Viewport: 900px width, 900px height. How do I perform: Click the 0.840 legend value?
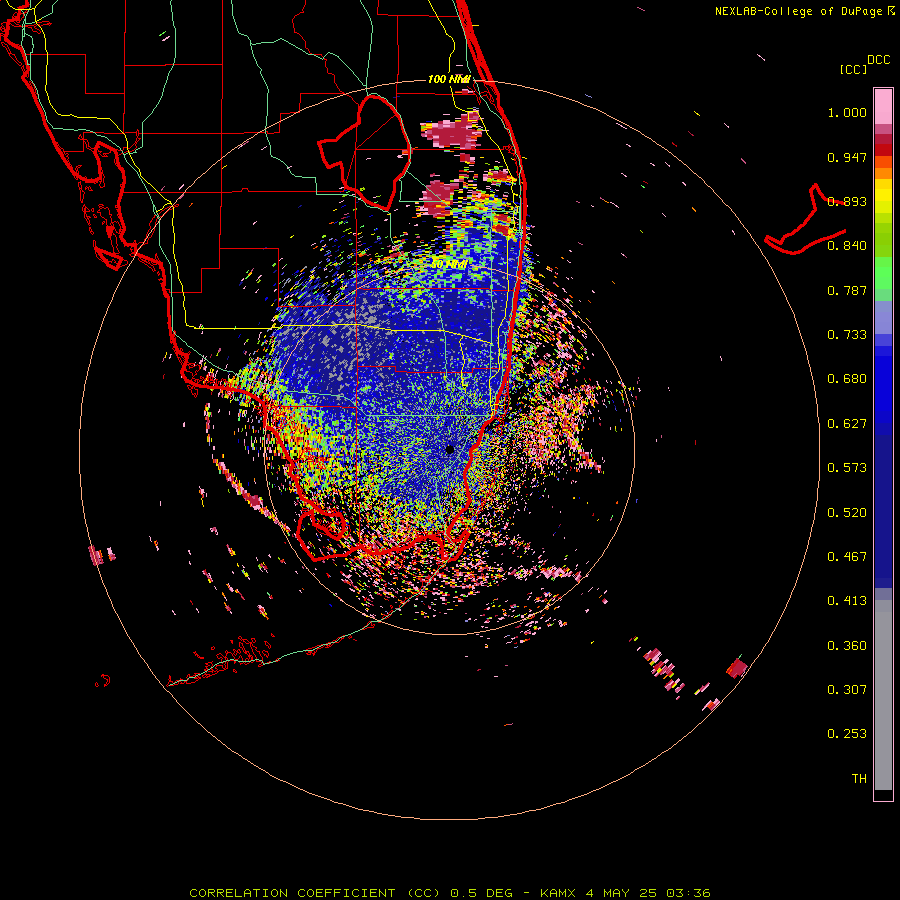click(847, 246)
